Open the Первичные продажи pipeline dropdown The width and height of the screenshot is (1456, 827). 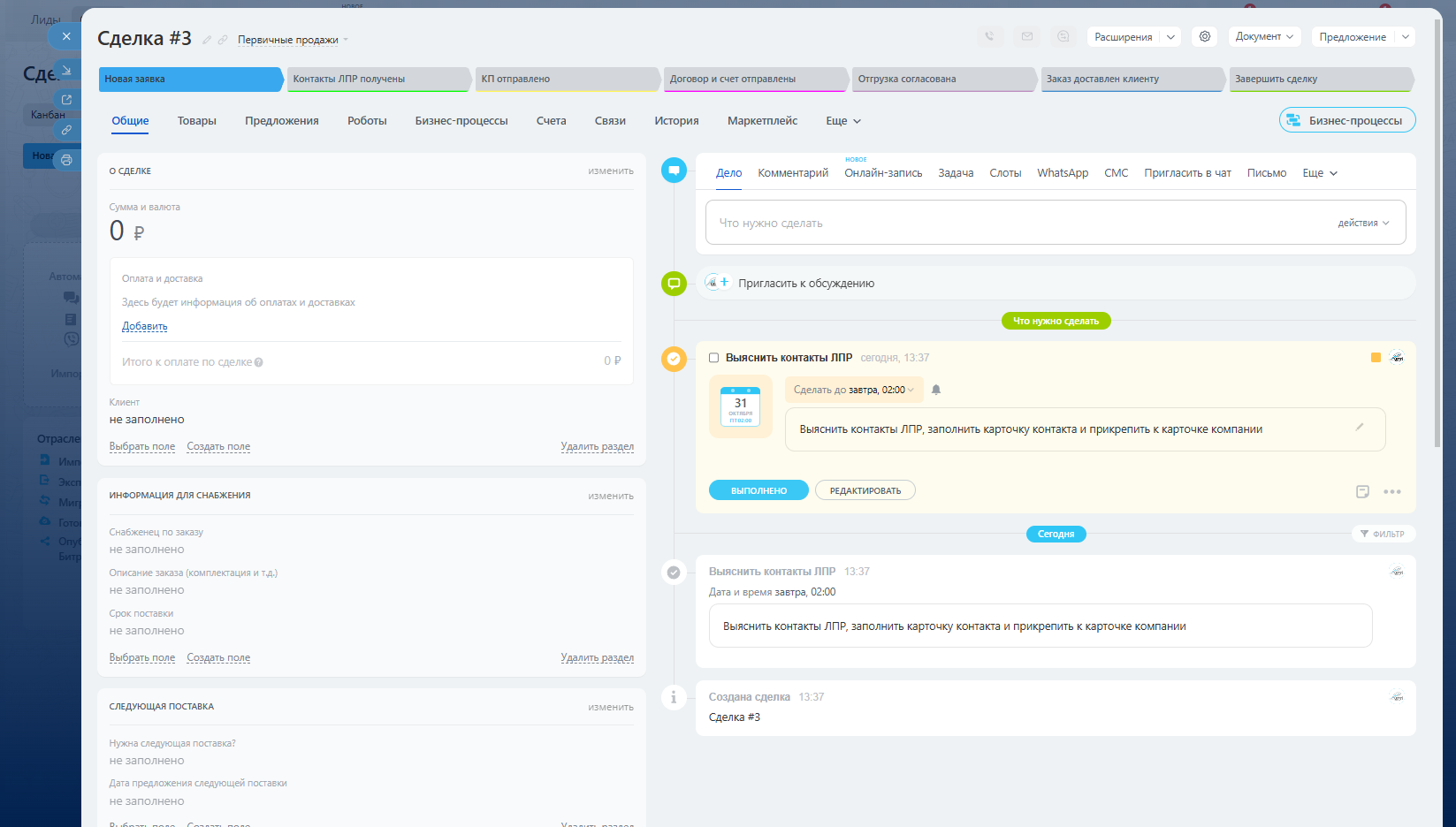click(x=293, y=40)
